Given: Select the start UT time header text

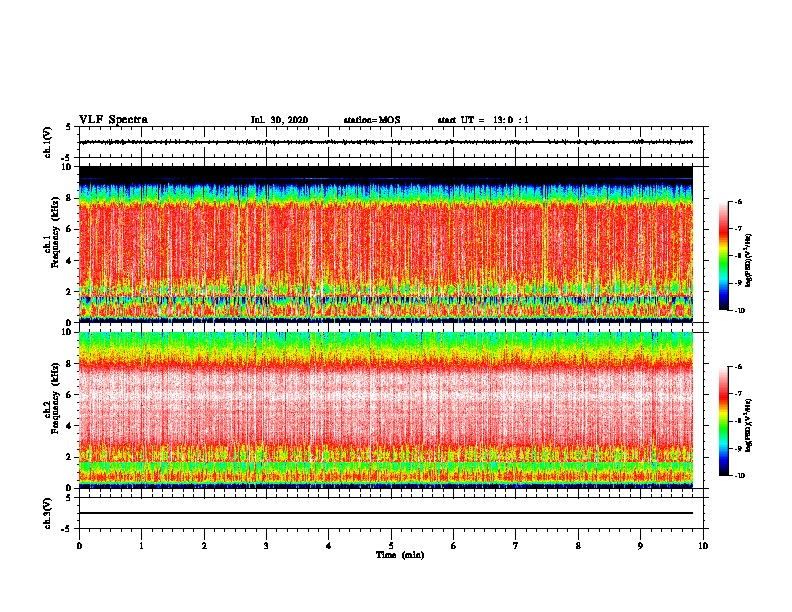Looking at the screenshot, I should pos(483,120).
